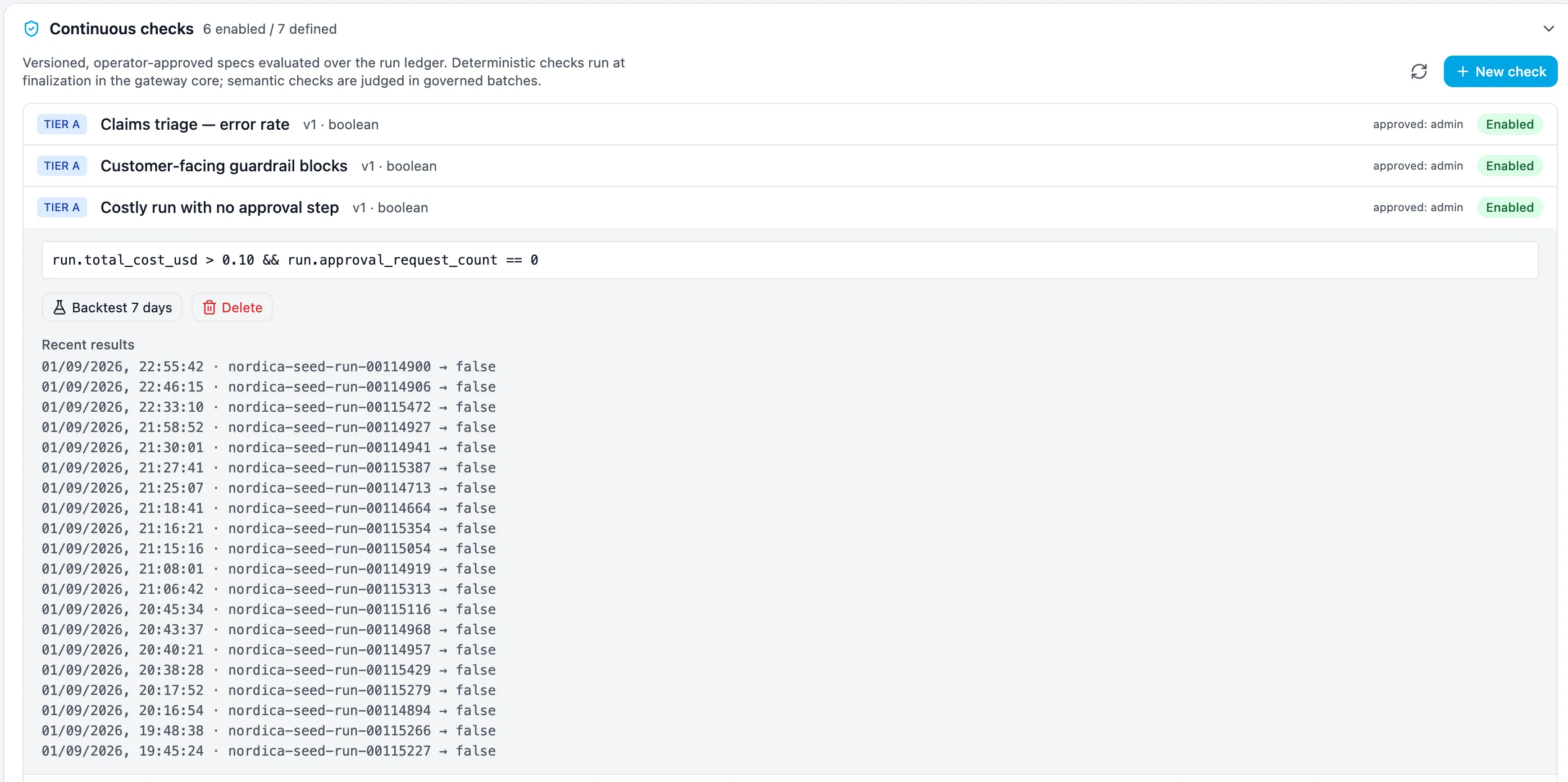Viewport: 1568px width, 782px height.
Task: Run Backtest 7 days
Action: click(112, 307)
